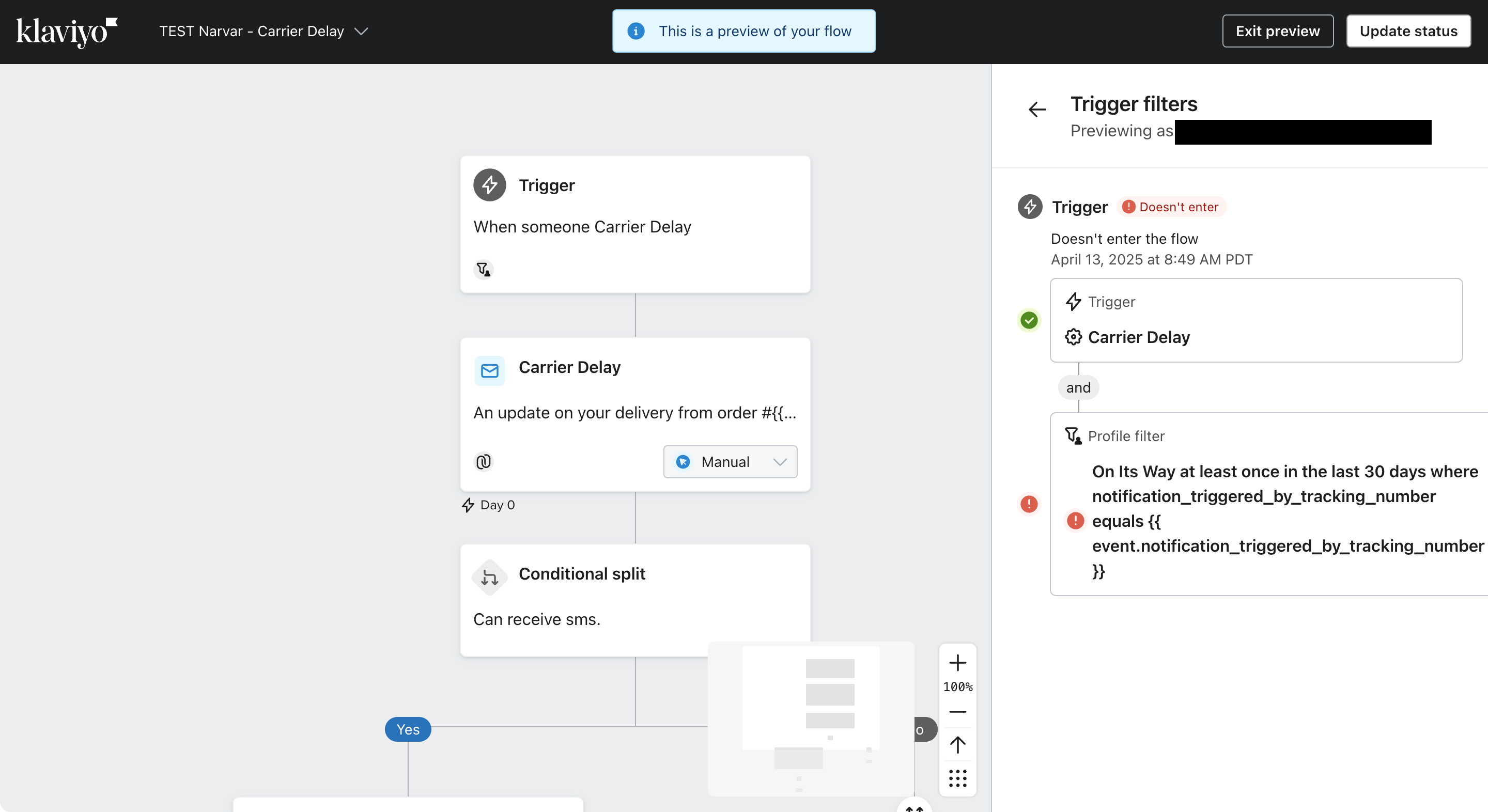Click Exit preview button
1488x812 pixels.
point(1278,31)
